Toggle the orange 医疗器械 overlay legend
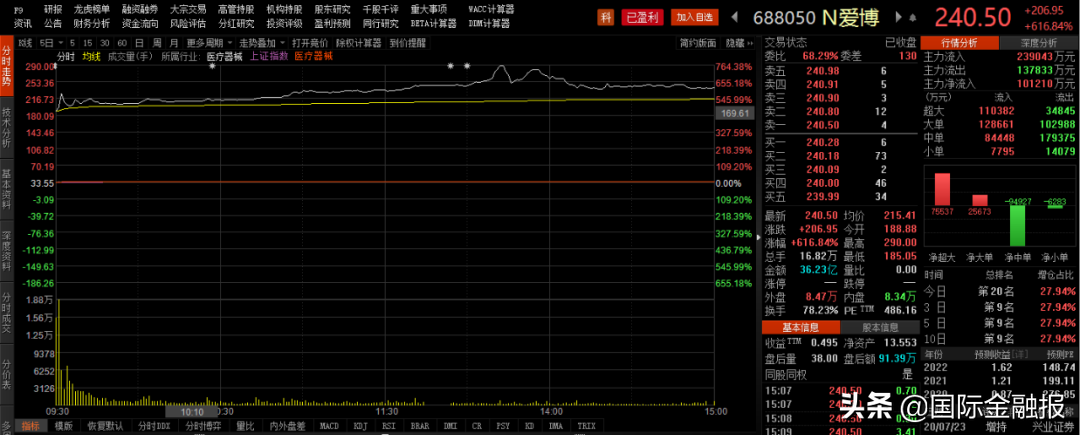Viewport: 1080px width, 435px height. pos(313,56)
